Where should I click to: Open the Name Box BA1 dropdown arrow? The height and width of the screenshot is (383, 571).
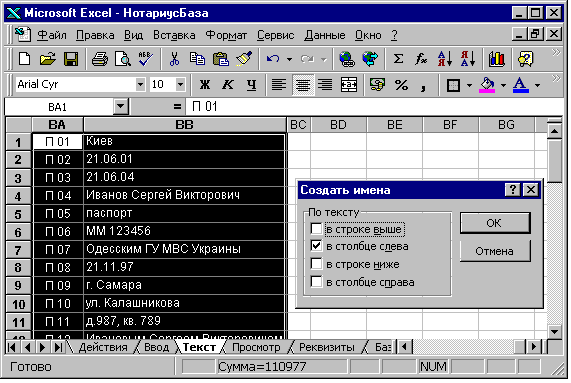[121, 107]
